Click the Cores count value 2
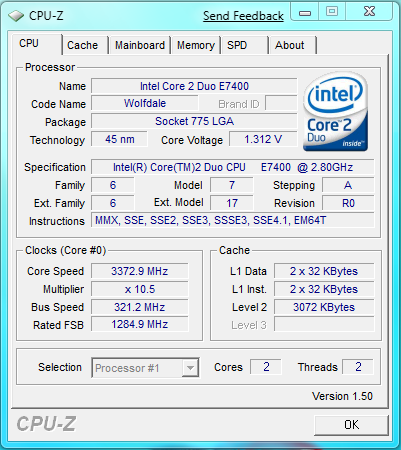 [266, 367]
